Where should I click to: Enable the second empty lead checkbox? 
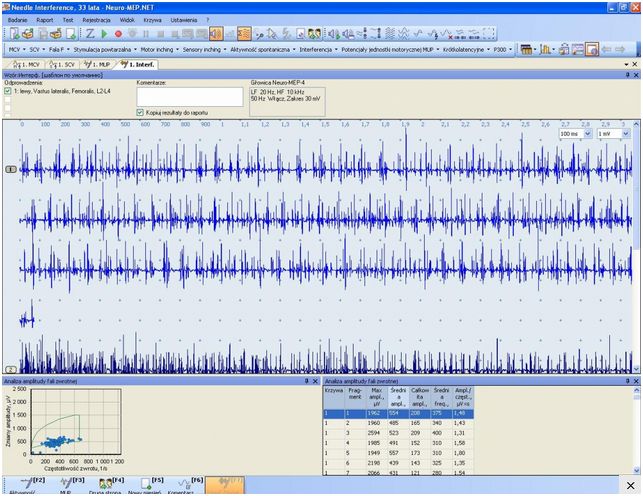point(9,101)
